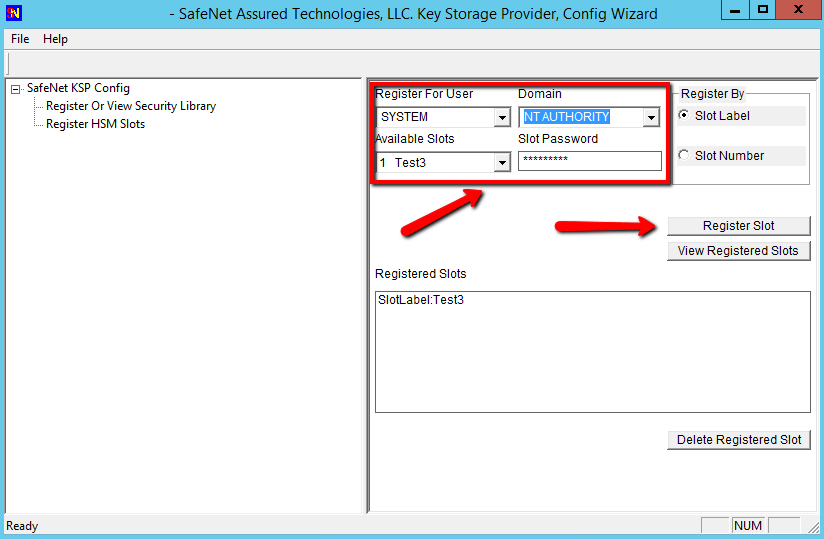Select SlotLabel:Test3 in Registered Slots list

click(421, 300)
